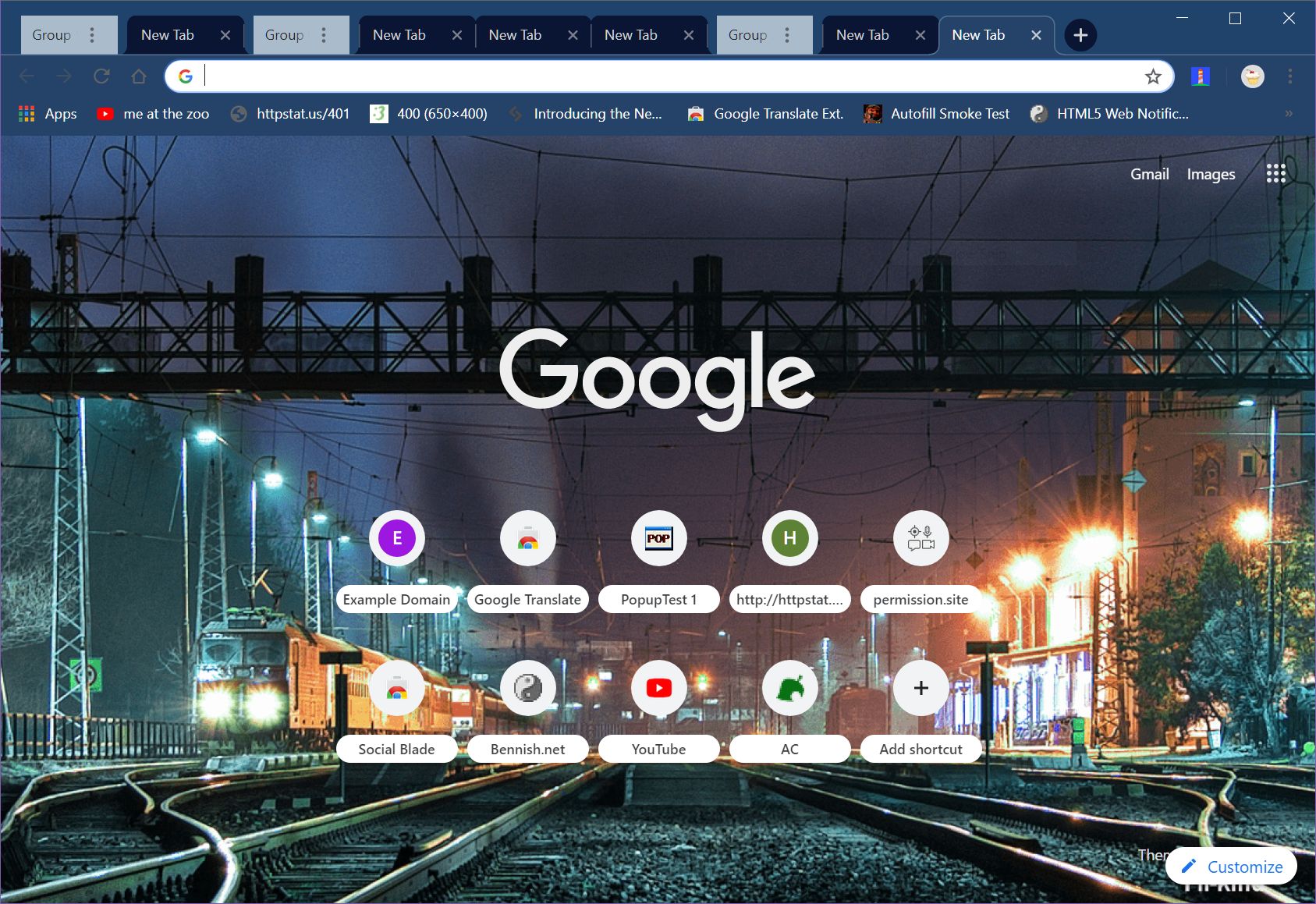
Task: Click the blue extension icon beside the omnibox
Action: [x=1200, y=76]
